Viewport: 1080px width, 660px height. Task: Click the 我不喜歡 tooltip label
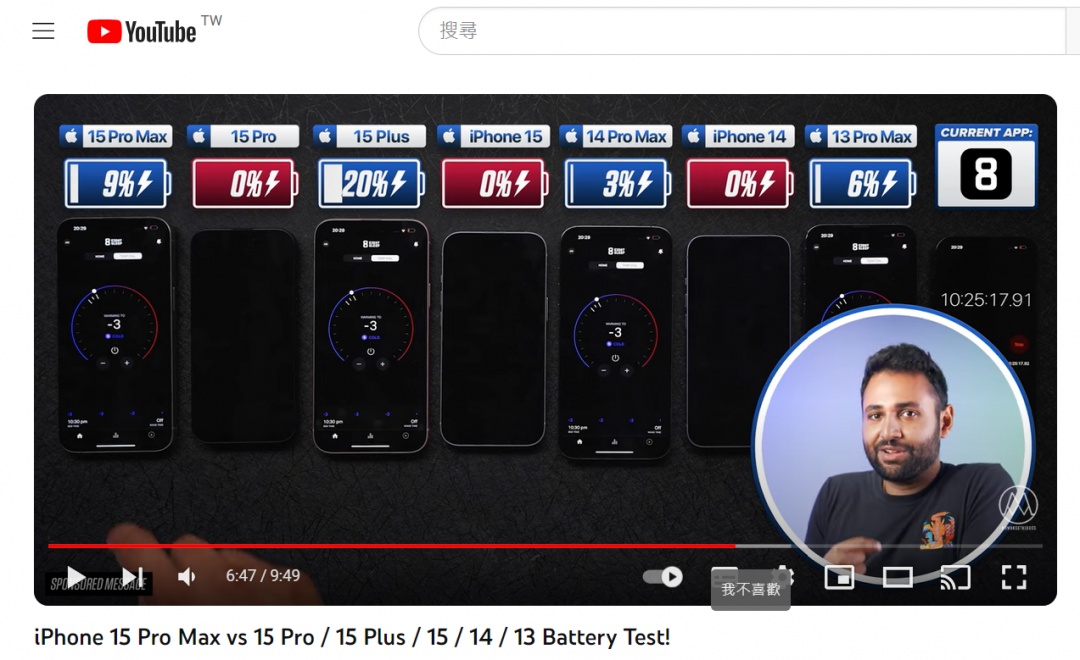(751, 590)
